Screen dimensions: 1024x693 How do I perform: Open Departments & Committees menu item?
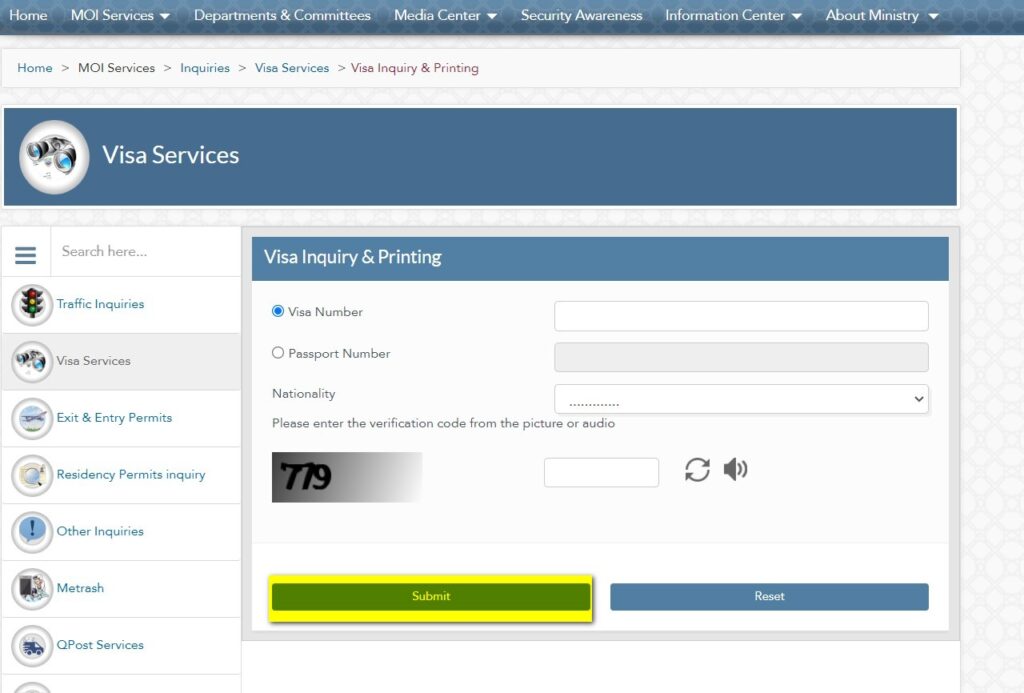point(282,16)
